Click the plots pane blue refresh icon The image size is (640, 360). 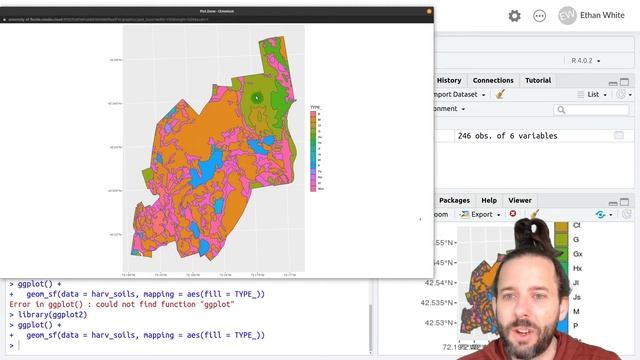(x=600, y=214)
